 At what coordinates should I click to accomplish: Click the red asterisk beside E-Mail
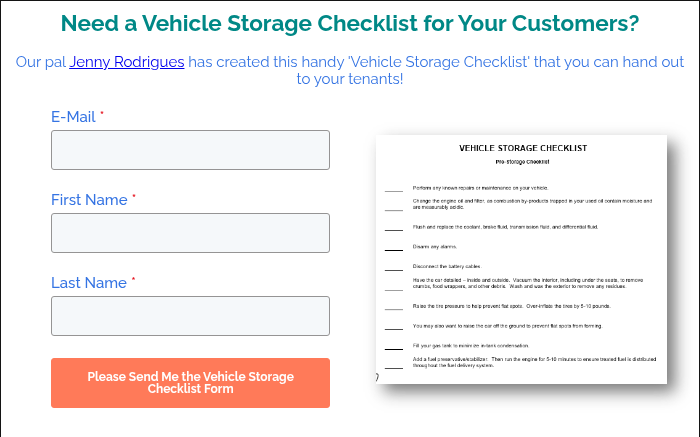point(102,115)
